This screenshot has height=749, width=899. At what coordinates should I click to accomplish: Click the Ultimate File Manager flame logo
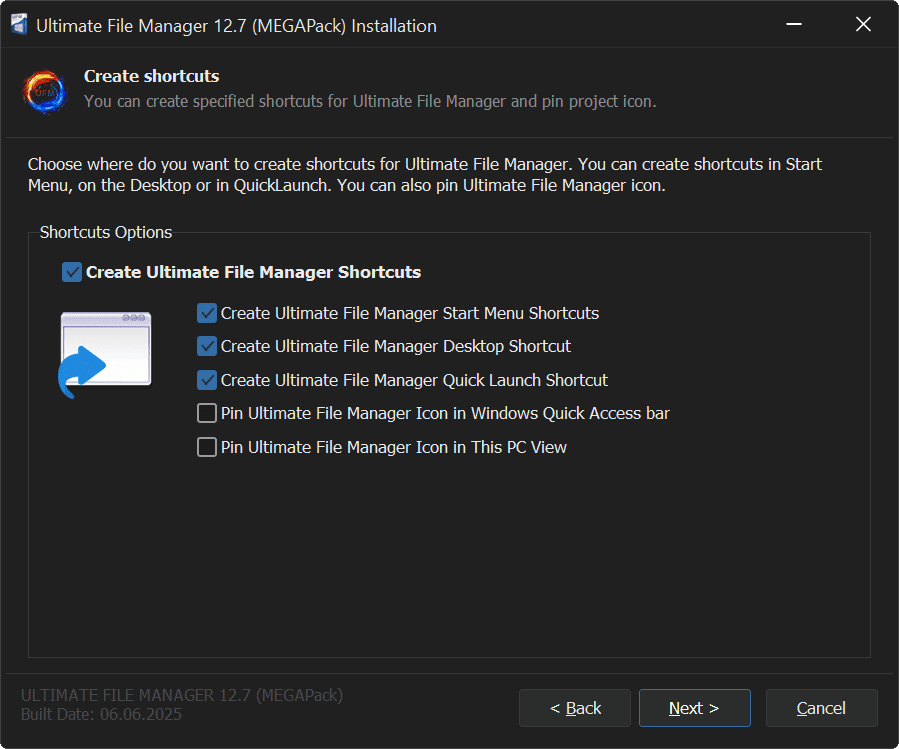coord(45,90)
